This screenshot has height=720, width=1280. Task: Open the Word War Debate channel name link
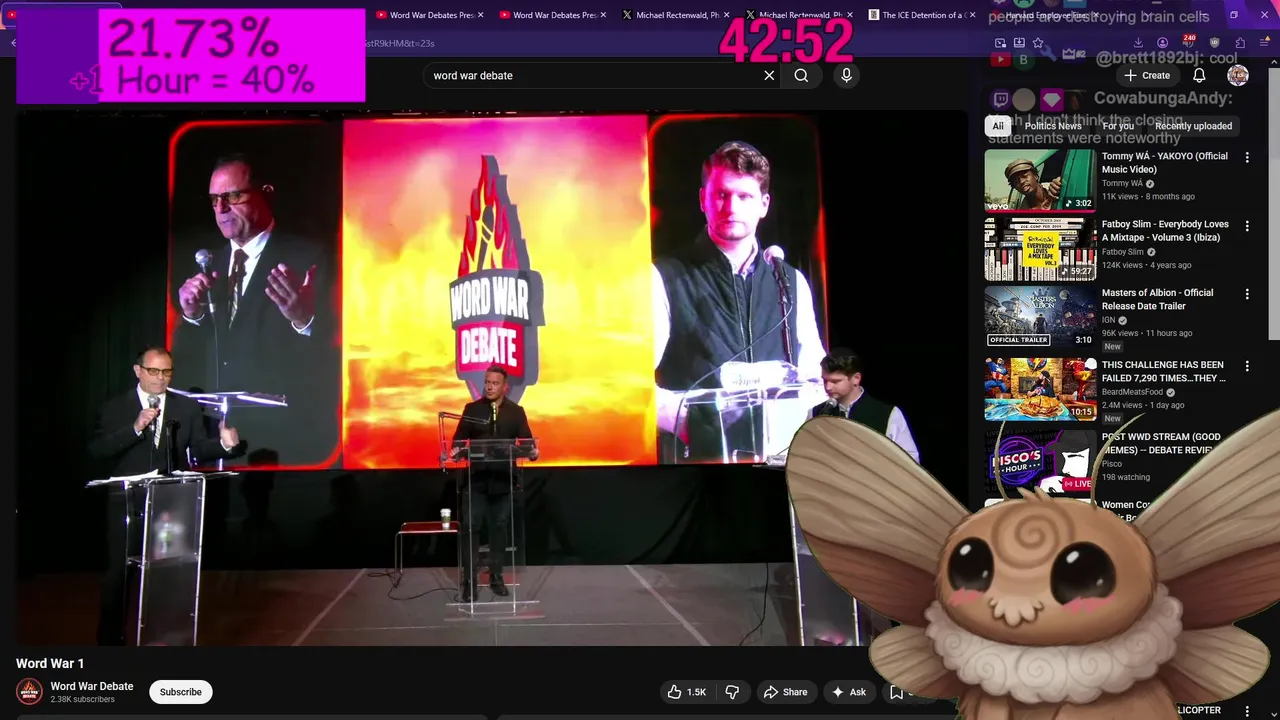coord(92,686)
